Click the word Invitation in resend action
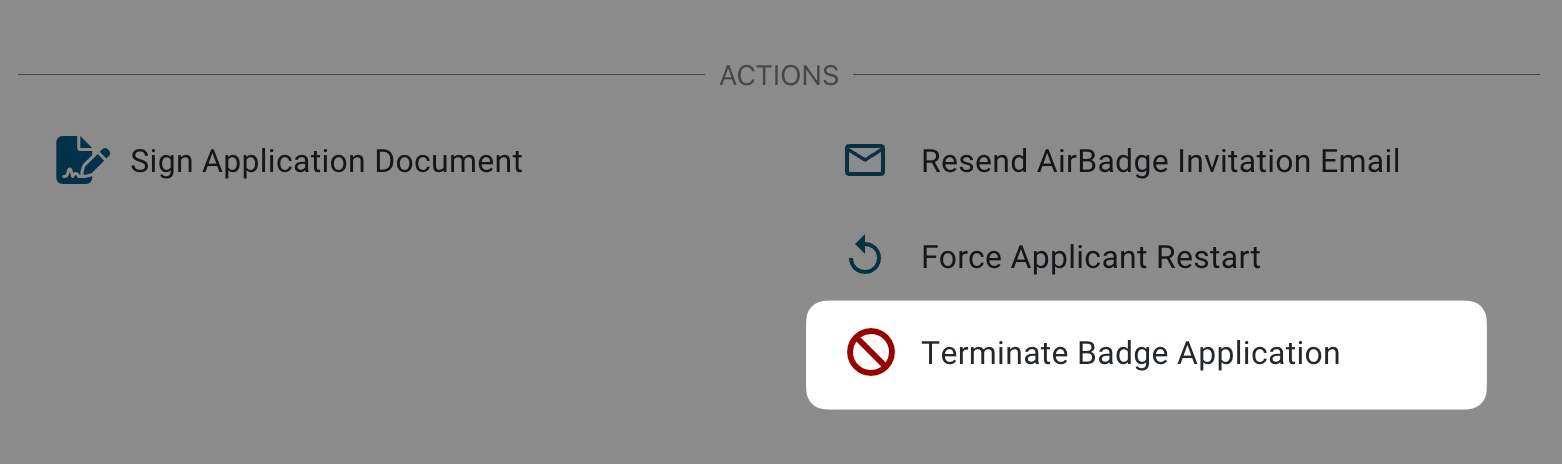 click(1248, 161)
